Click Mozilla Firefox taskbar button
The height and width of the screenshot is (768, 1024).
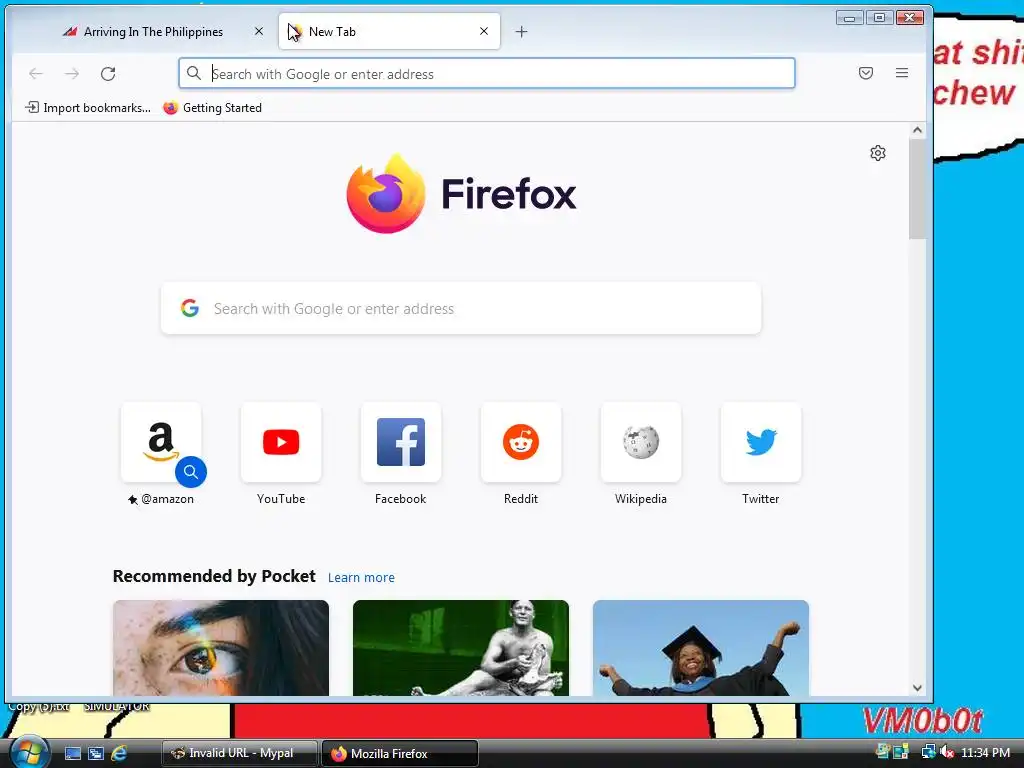tap(400, 753)
